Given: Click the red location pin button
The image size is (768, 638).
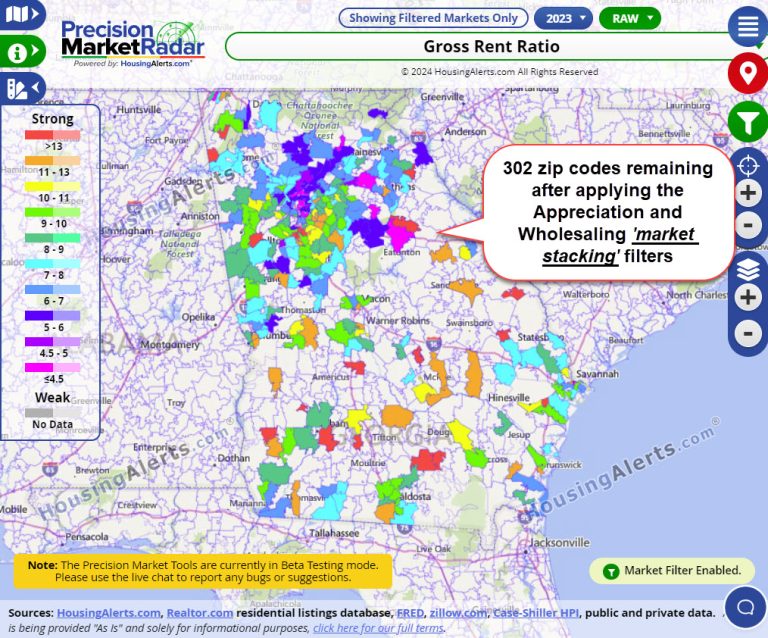Looking at the screenshot, I should tap(747, 74).
